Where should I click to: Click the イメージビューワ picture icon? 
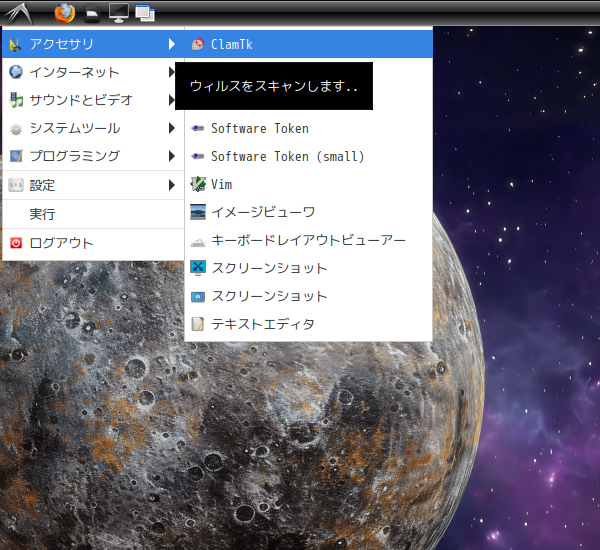tap(198, 212)
